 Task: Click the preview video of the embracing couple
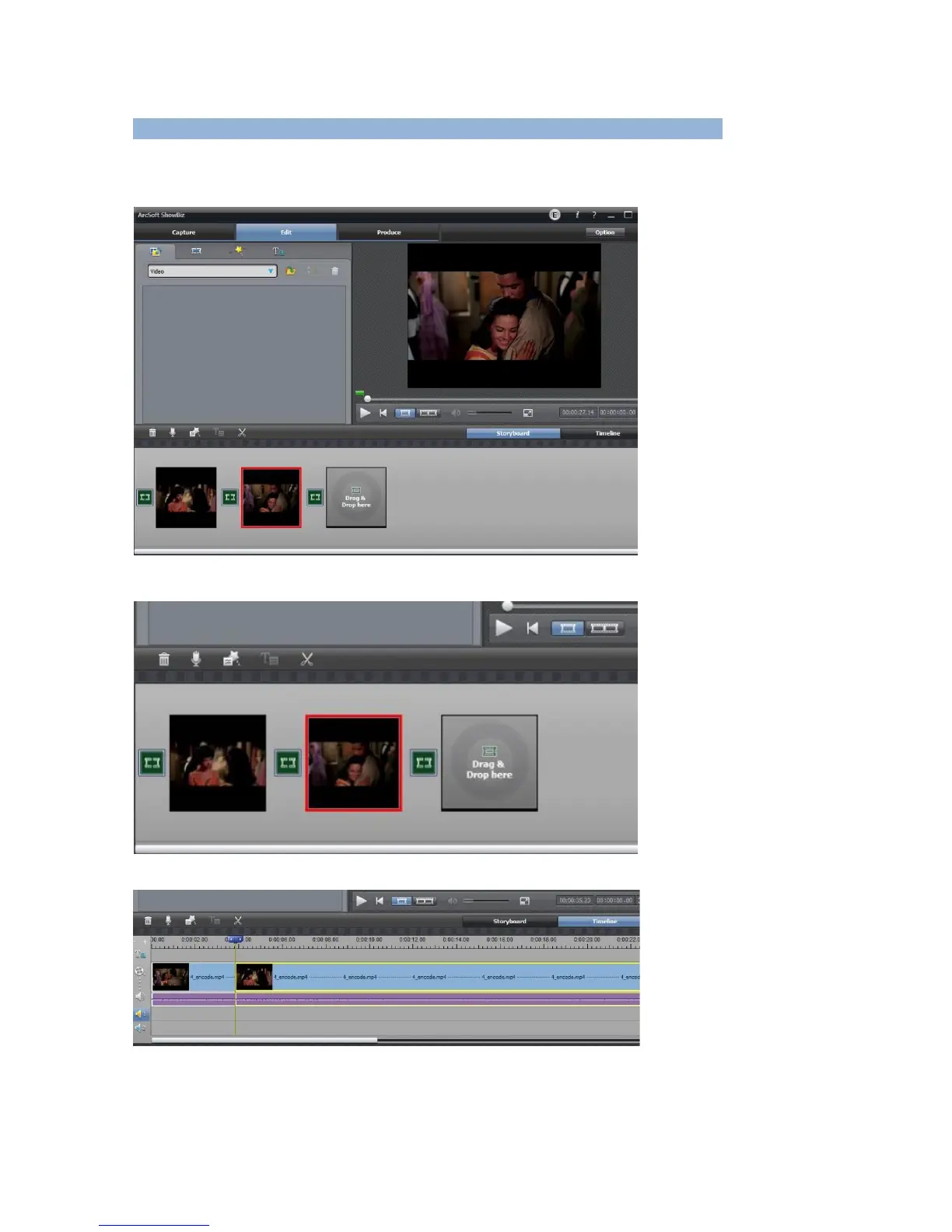504,316
